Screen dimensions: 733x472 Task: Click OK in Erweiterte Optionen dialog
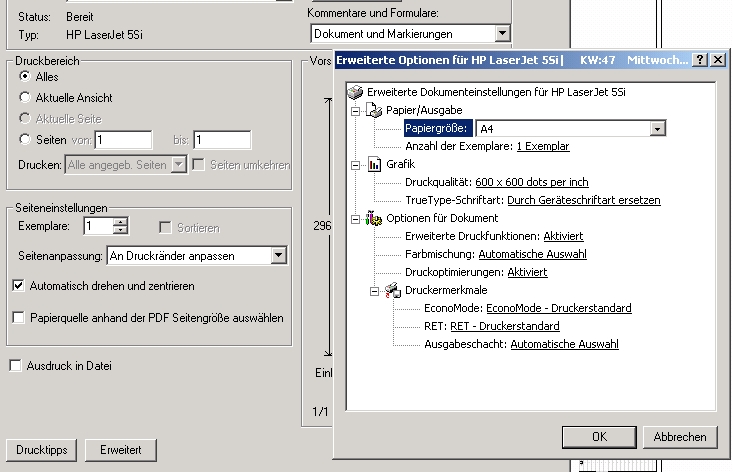point(599,437)
